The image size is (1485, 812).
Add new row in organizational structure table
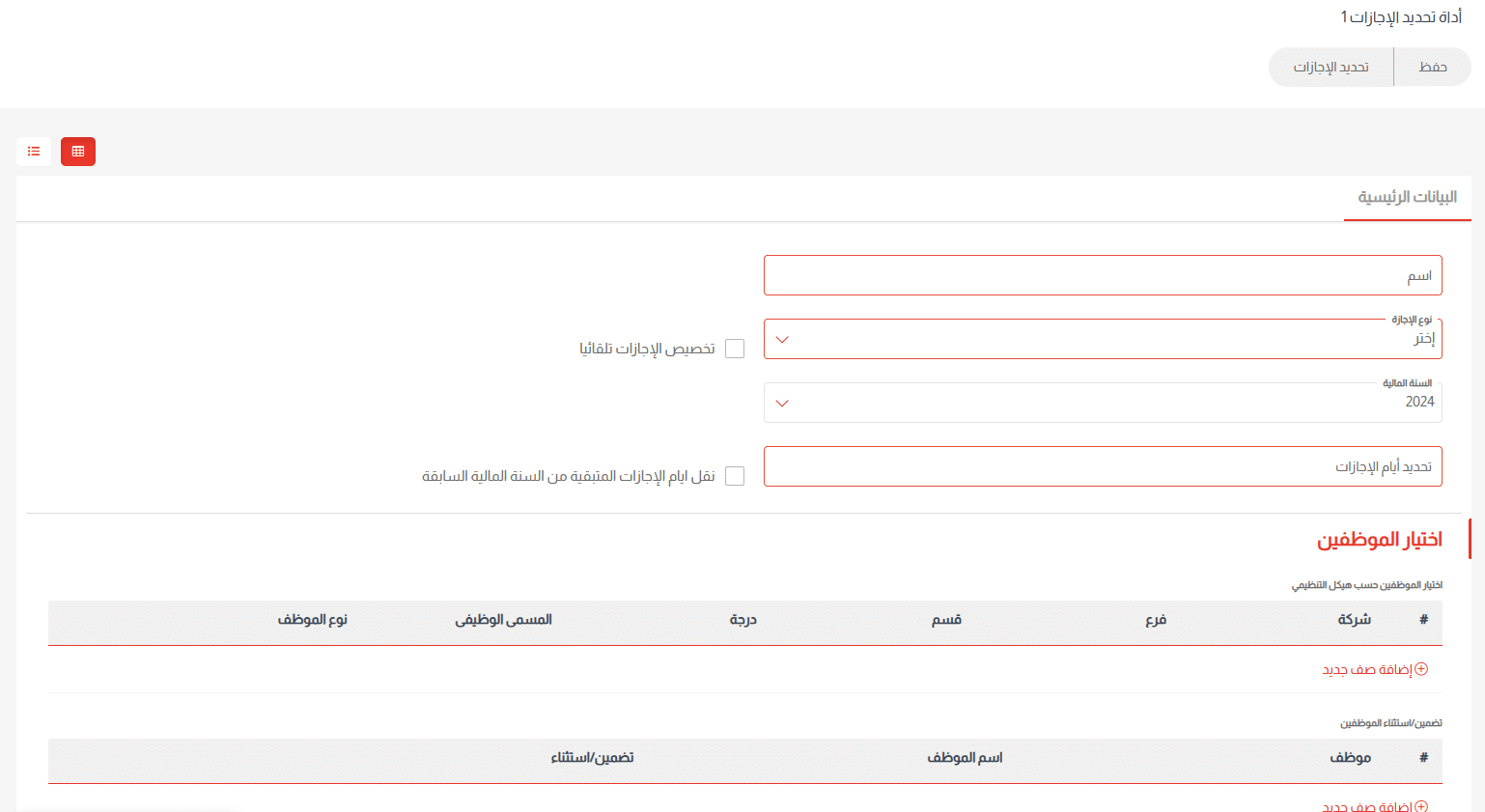1367,669
